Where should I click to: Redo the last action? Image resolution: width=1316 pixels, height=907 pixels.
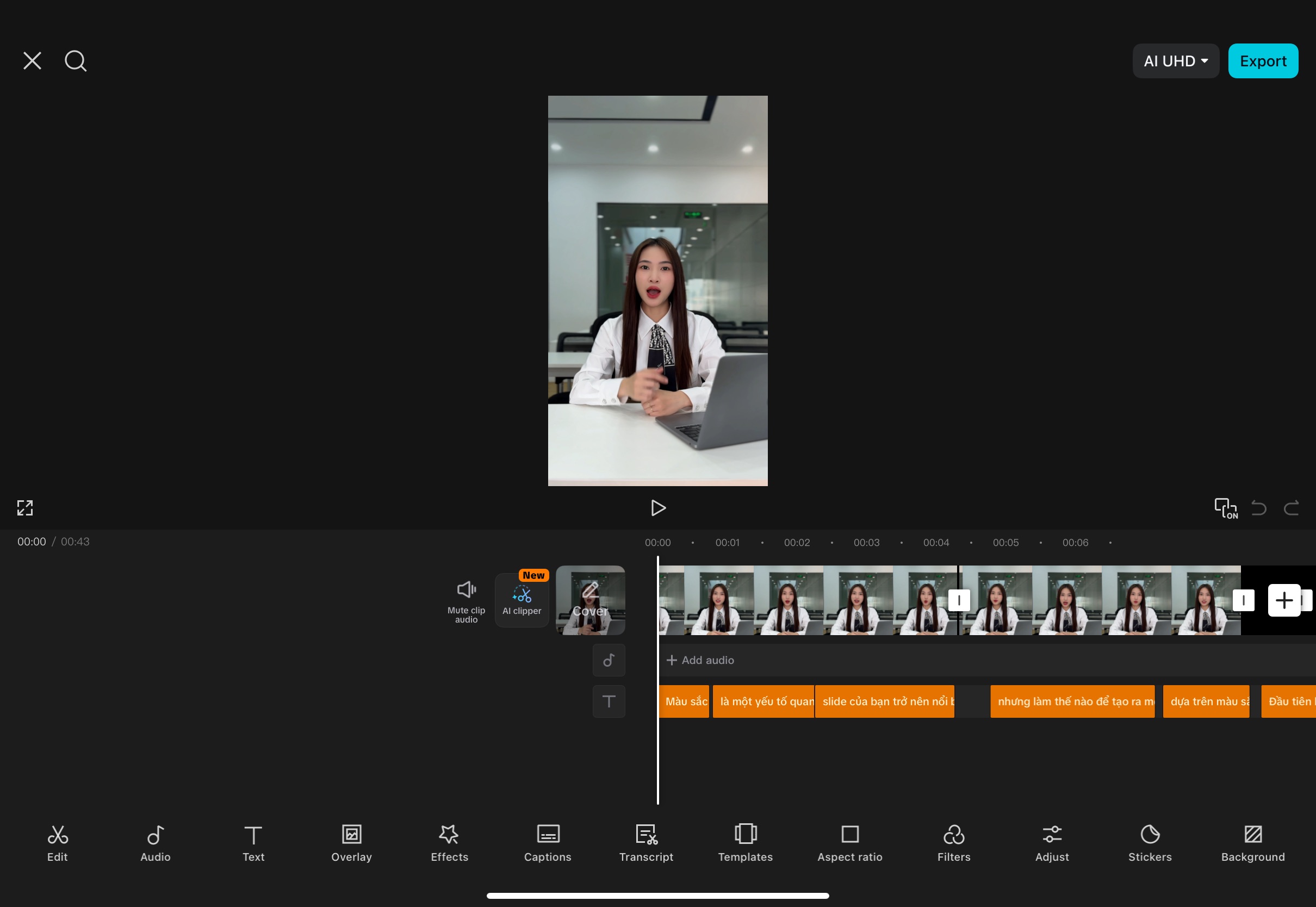pyautogui.click(x=1292, y=507)
